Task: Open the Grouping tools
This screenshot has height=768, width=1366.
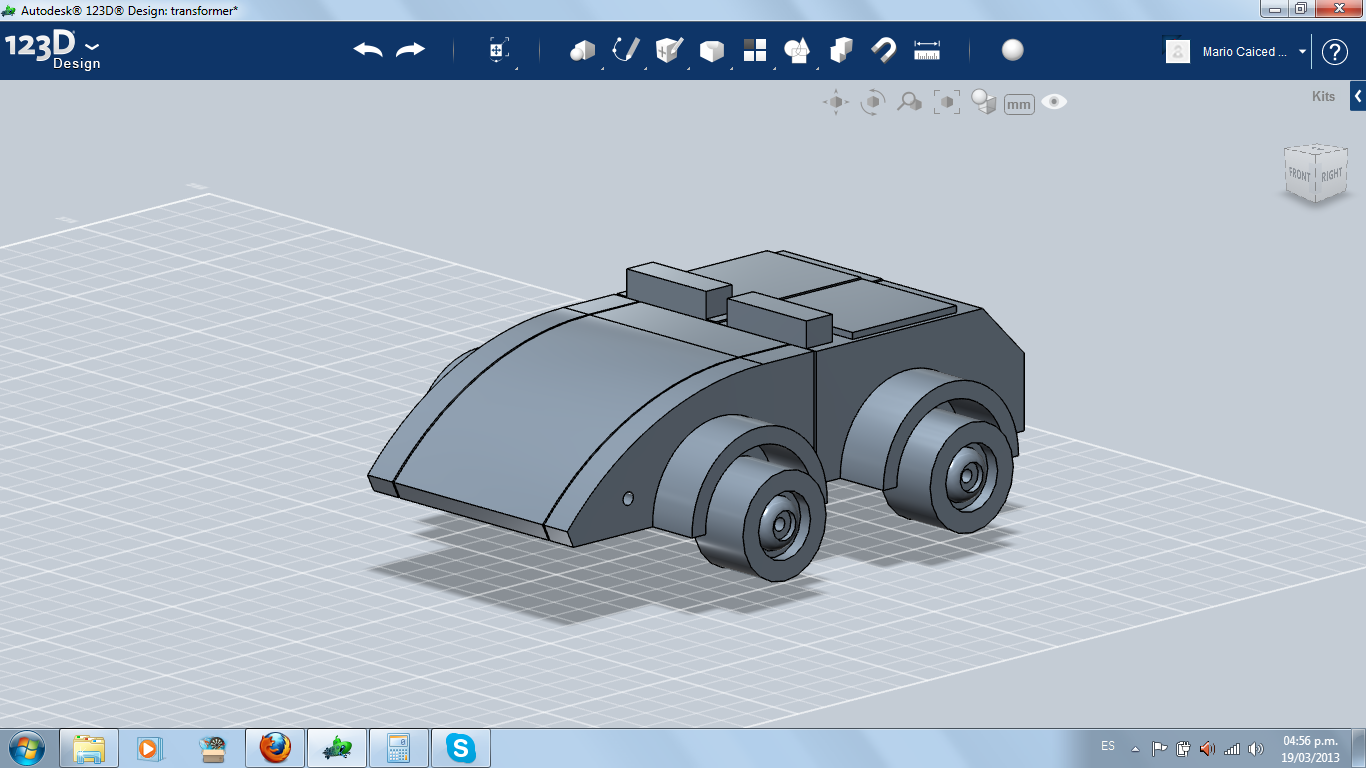Action: point(797,51)
